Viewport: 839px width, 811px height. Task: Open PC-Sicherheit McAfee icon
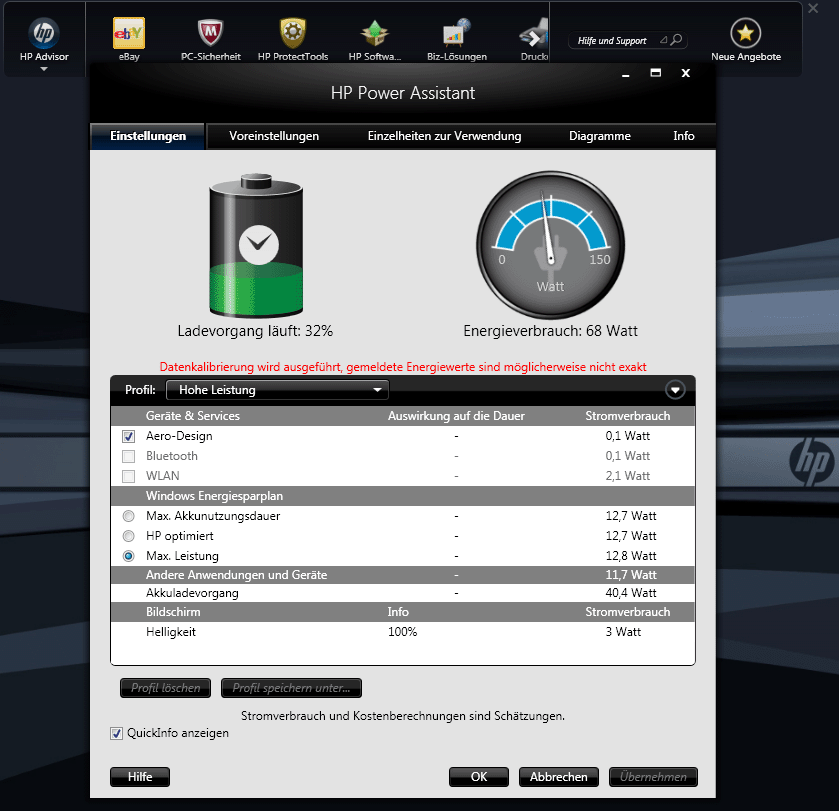tap(210, 33)
